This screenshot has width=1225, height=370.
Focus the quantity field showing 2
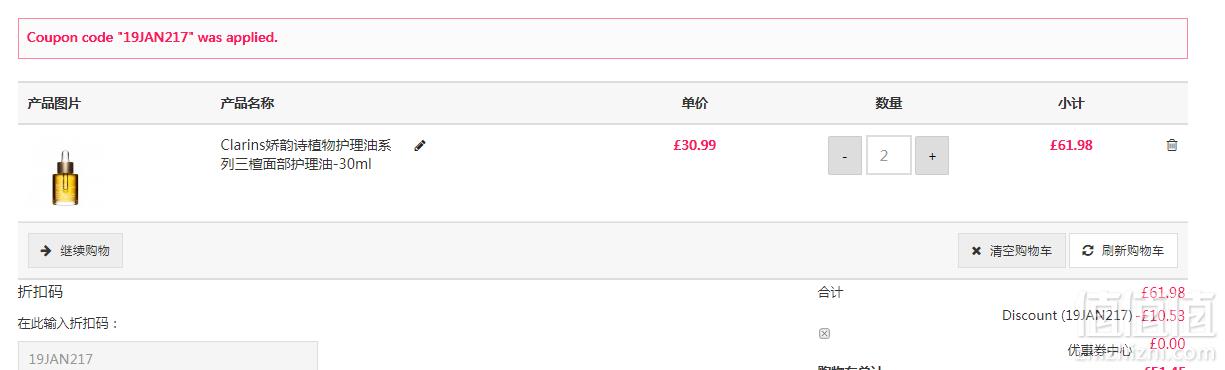tap(889, 156)
